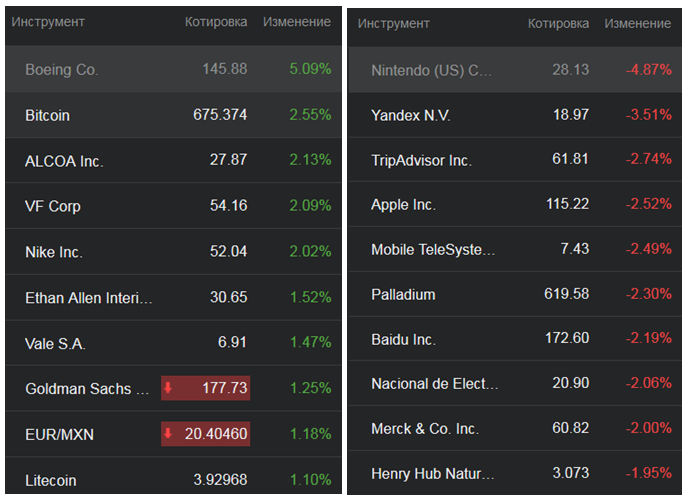Viewport: 688px width, 501px height.
Task: Click the red down arrow beside EUR/MXN quote
Action: point(169,434)
